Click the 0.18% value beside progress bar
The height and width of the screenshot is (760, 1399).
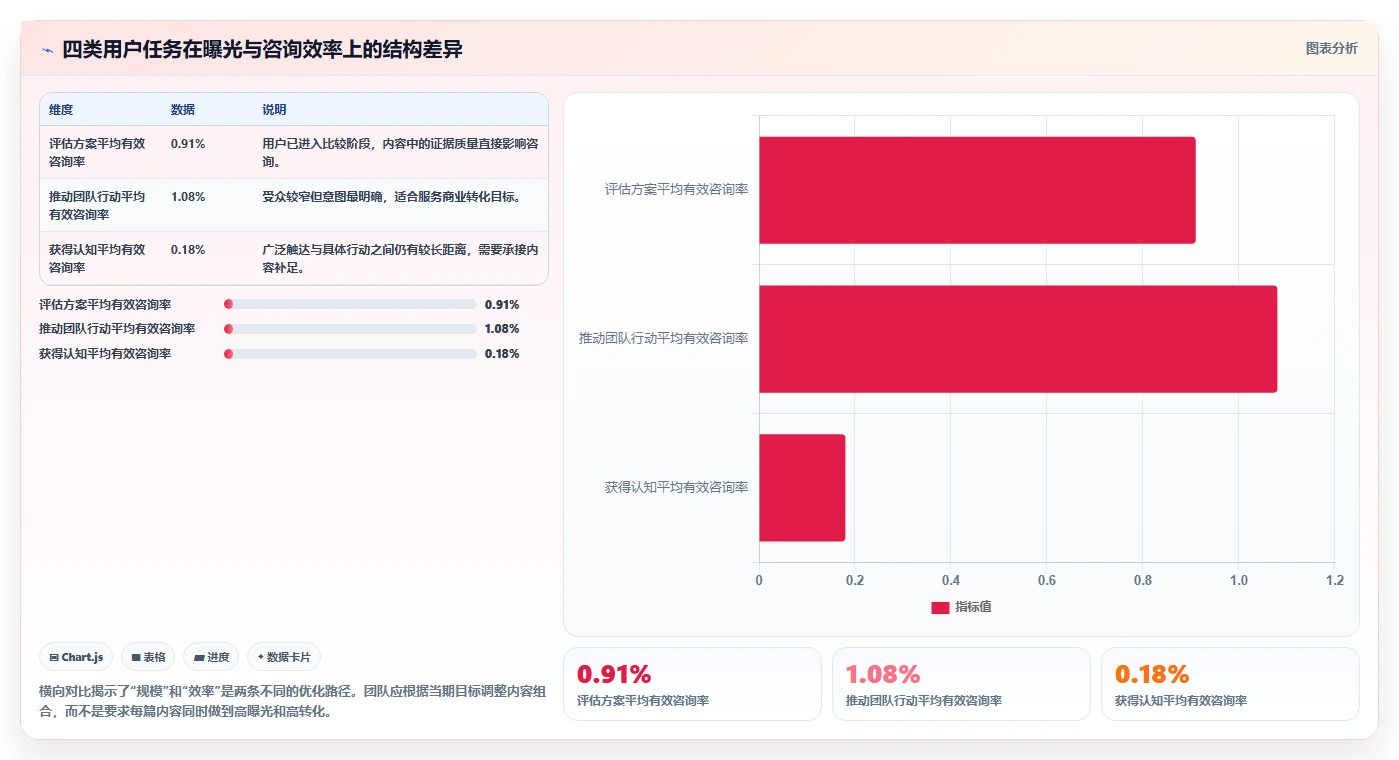coord(502,353)
